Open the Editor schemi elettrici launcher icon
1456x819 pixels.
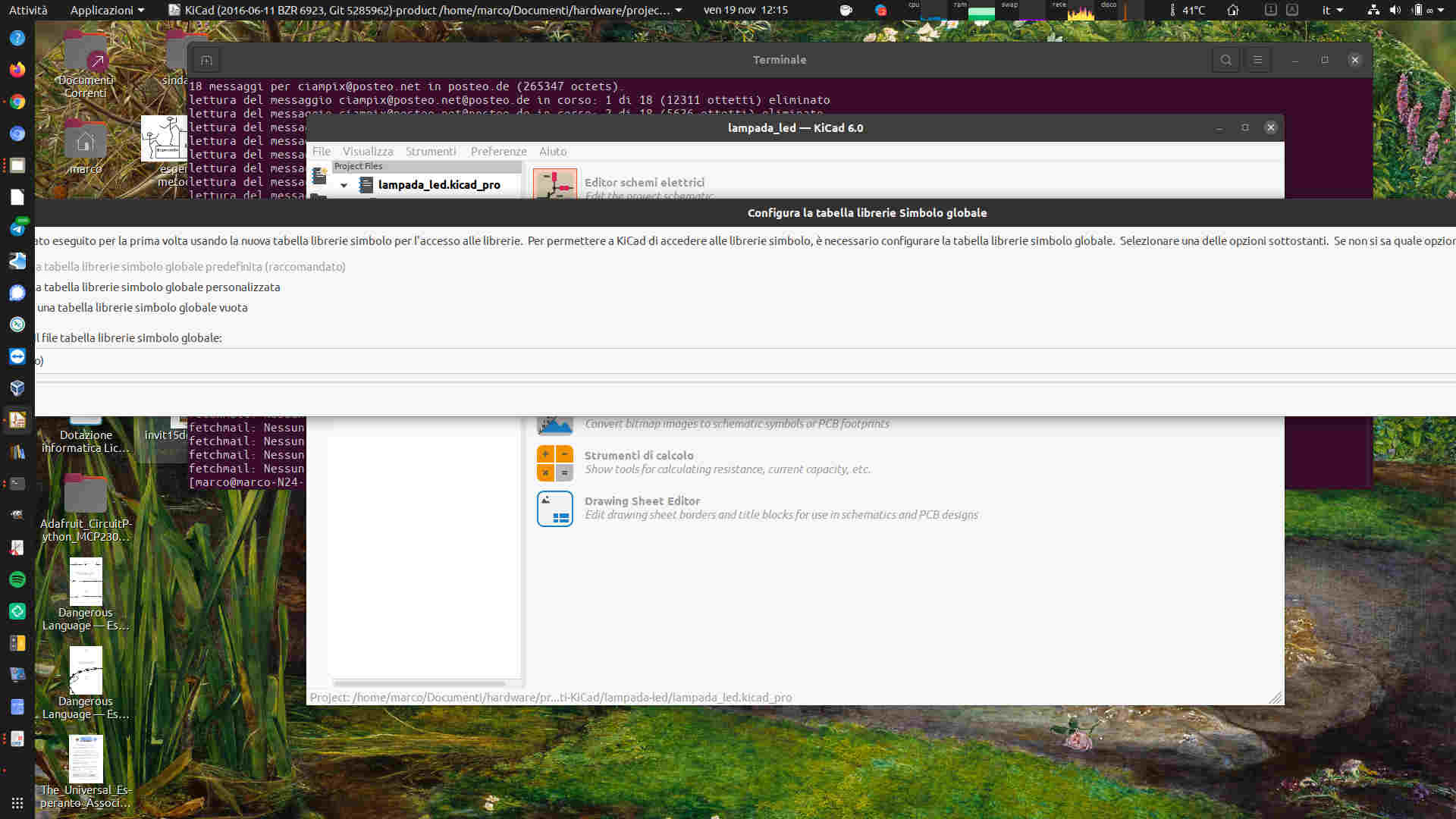[554, 184]
